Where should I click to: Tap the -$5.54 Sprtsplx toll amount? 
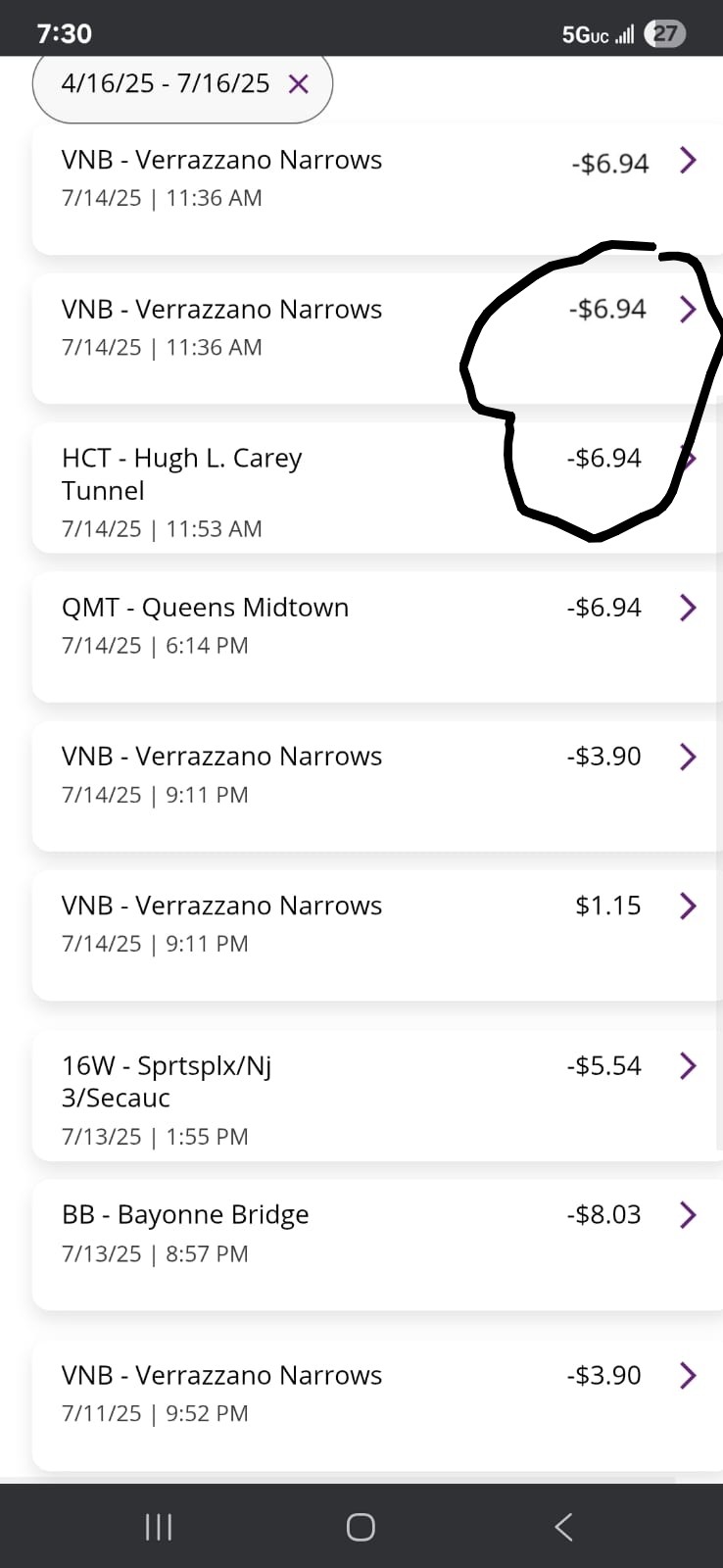coord(603,1065)
